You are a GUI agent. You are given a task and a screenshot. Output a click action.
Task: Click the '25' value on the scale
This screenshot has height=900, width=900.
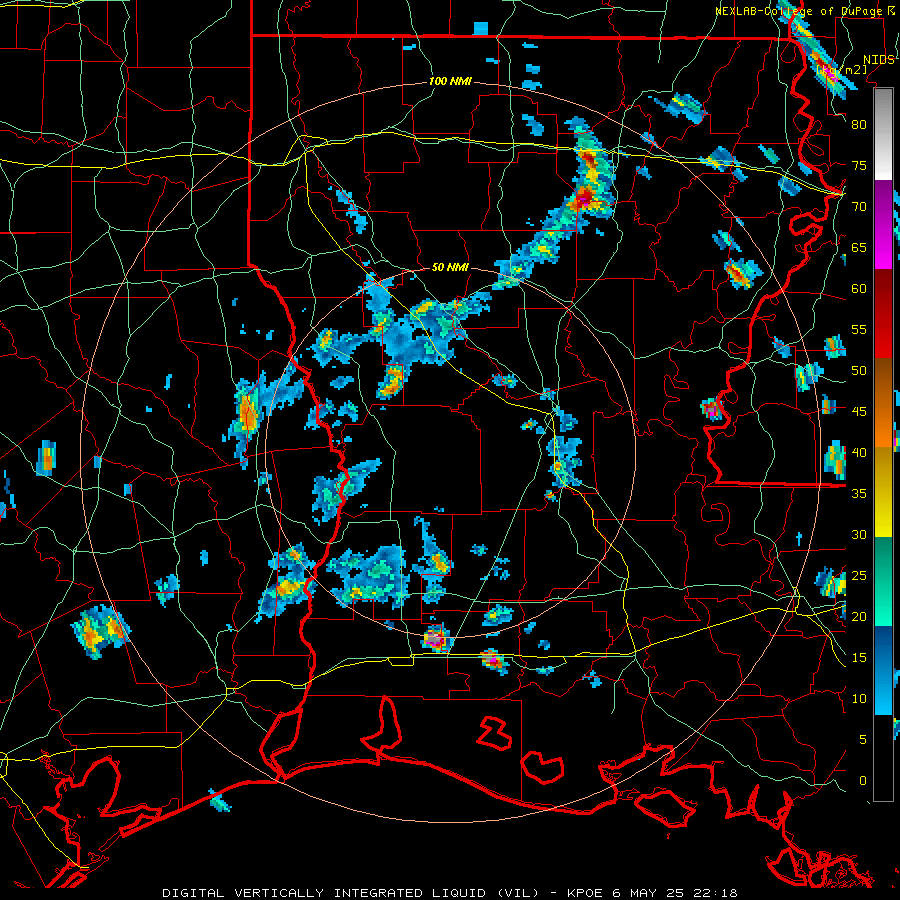click(x=859, y=576)
